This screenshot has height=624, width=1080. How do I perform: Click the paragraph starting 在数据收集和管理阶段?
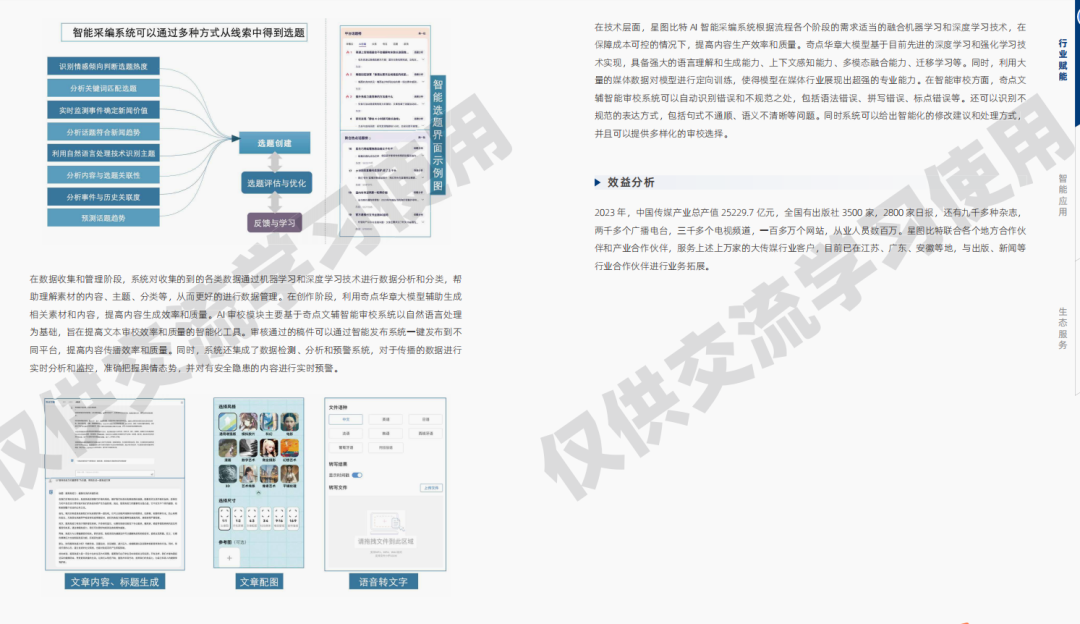point(246,324)
